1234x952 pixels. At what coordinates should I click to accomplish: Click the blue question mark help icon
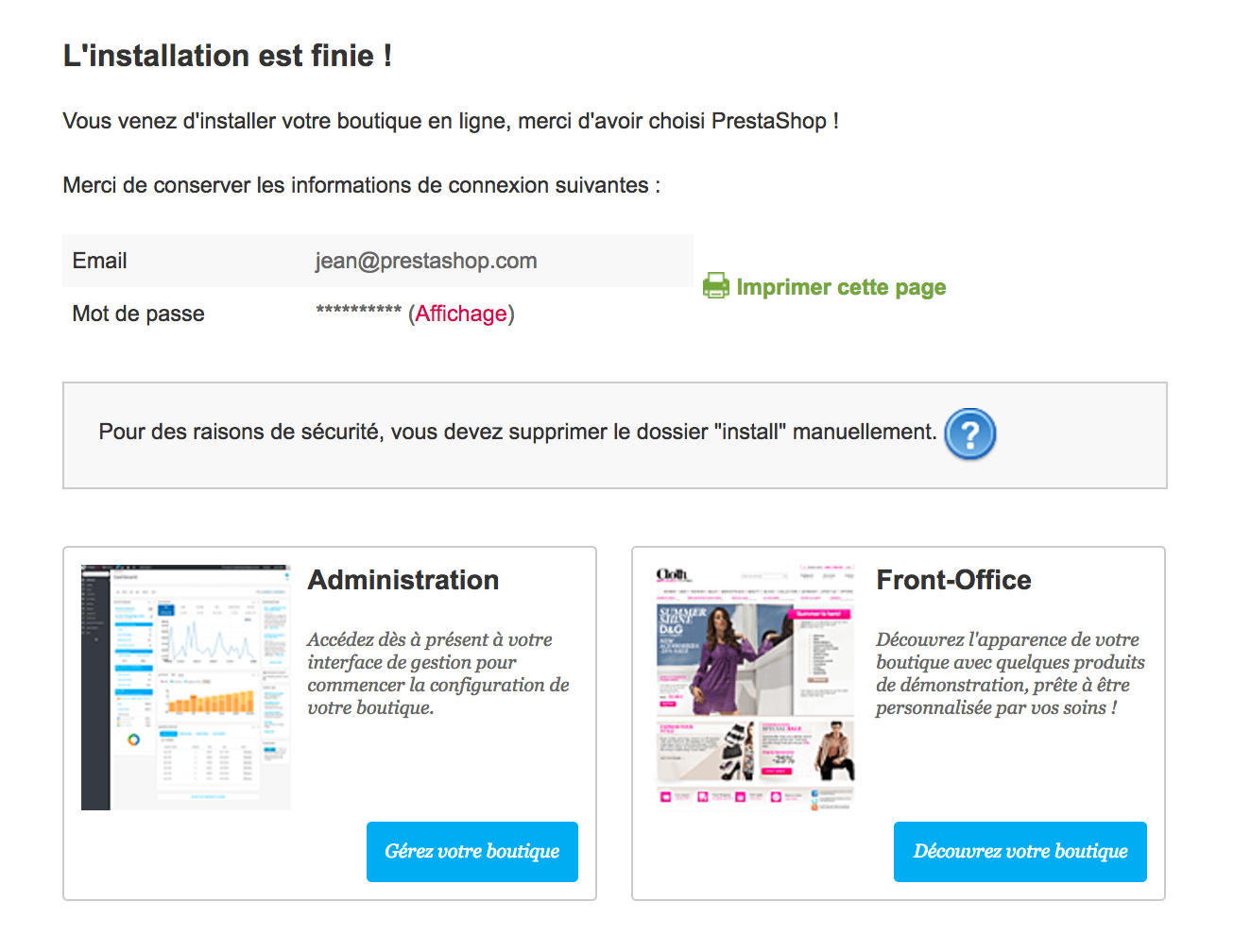click(969, 433)
